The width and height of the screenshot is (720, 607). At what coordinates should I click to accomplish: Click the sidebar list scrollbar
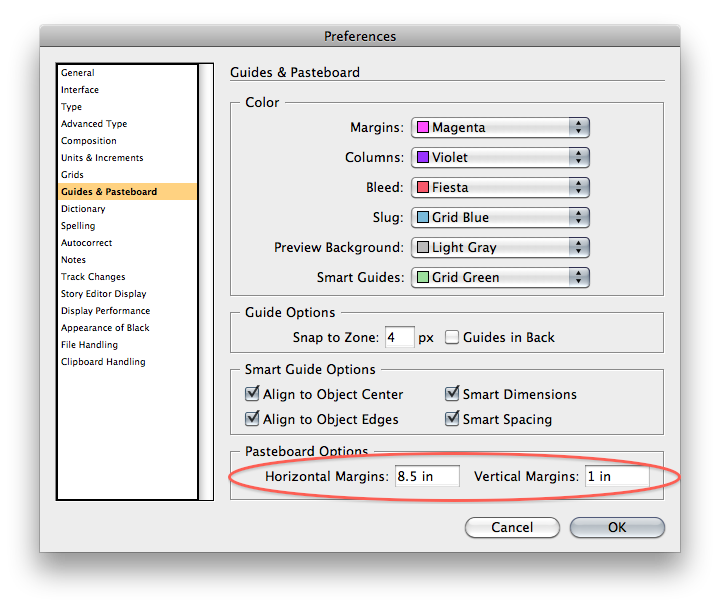[x=206, y=281]
